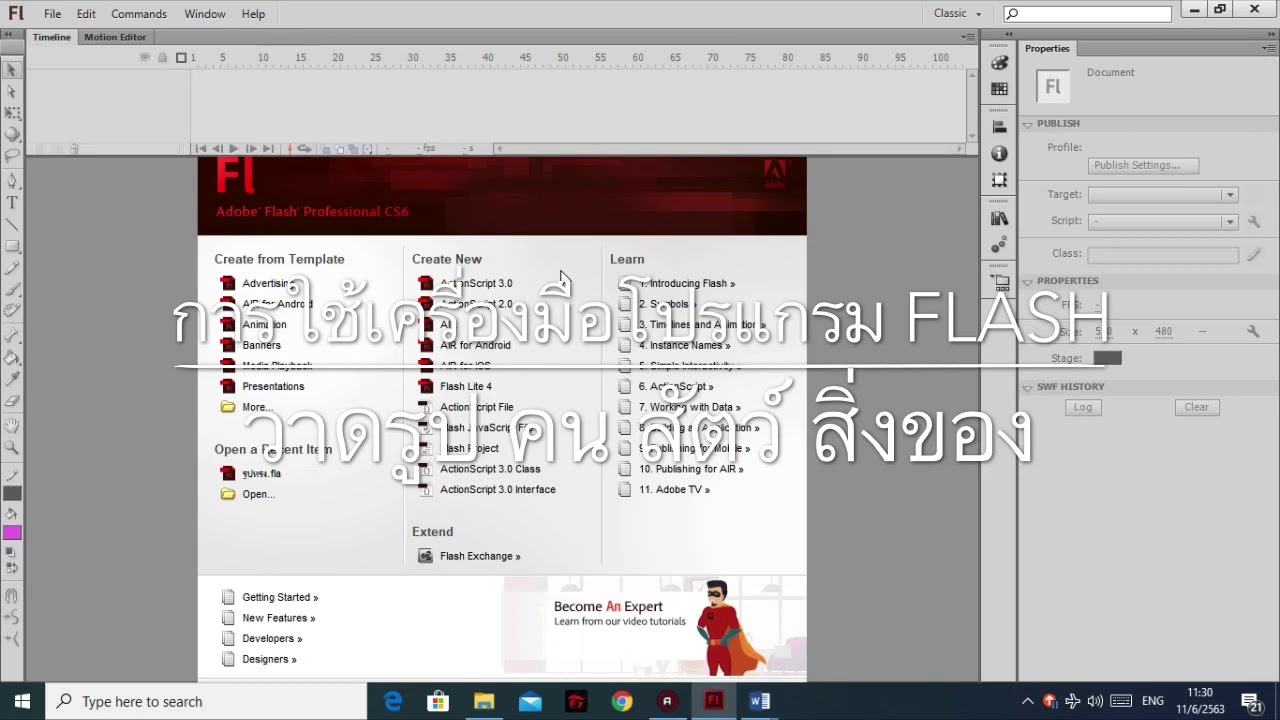Viewport: 1280px width, 720px height.
Task: Click the wrench icon beside document Size
Action: click(x=1253, y=331)
